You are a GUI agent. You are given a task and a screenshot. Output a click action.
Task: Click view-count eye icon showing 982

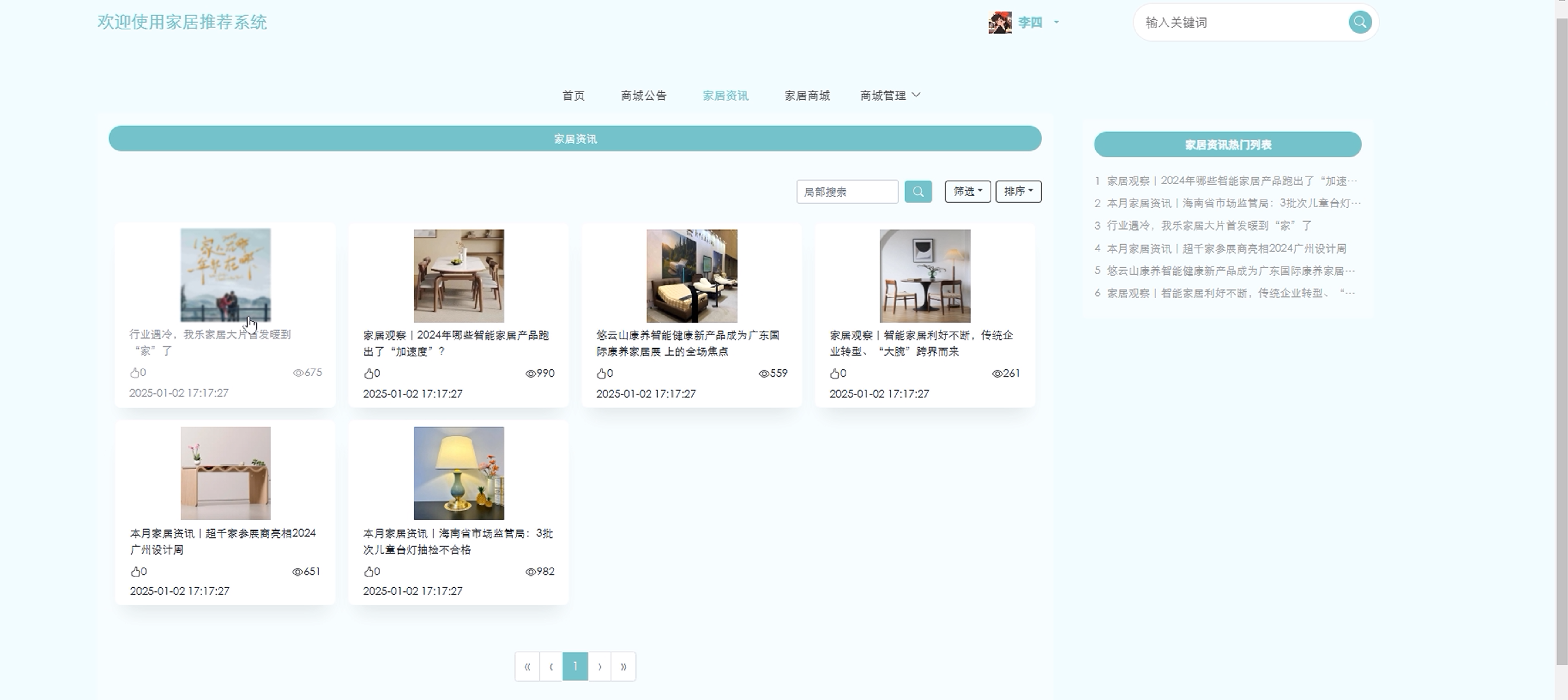pos(530,572)
